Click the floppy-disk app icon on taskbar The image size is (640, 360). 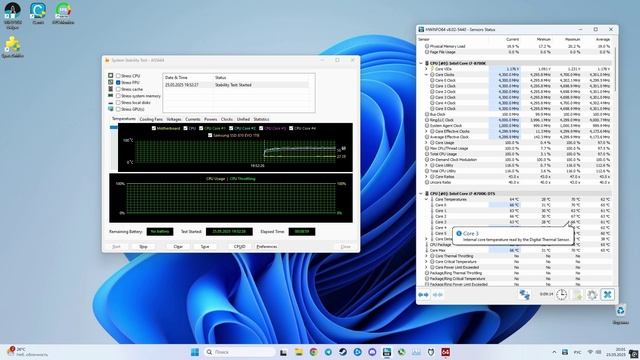387,352
